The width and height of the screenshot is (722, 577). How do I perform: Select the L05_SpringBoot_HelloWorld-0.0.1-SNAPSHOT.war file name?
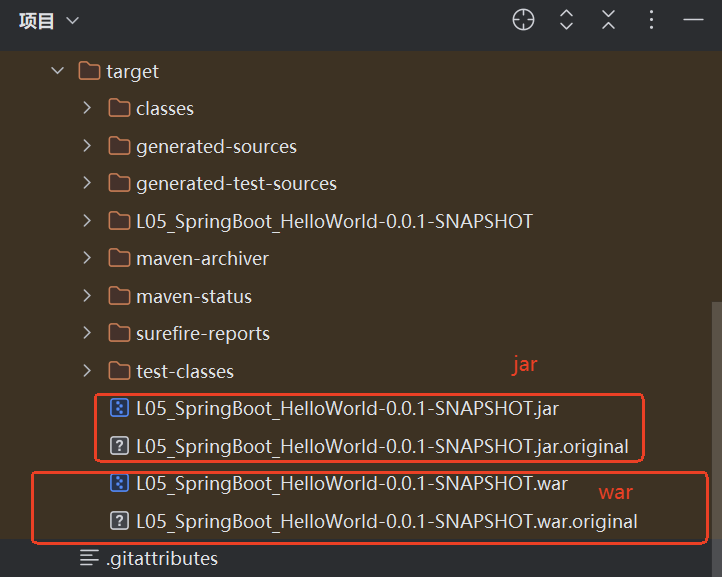click(x=352, y=484)
